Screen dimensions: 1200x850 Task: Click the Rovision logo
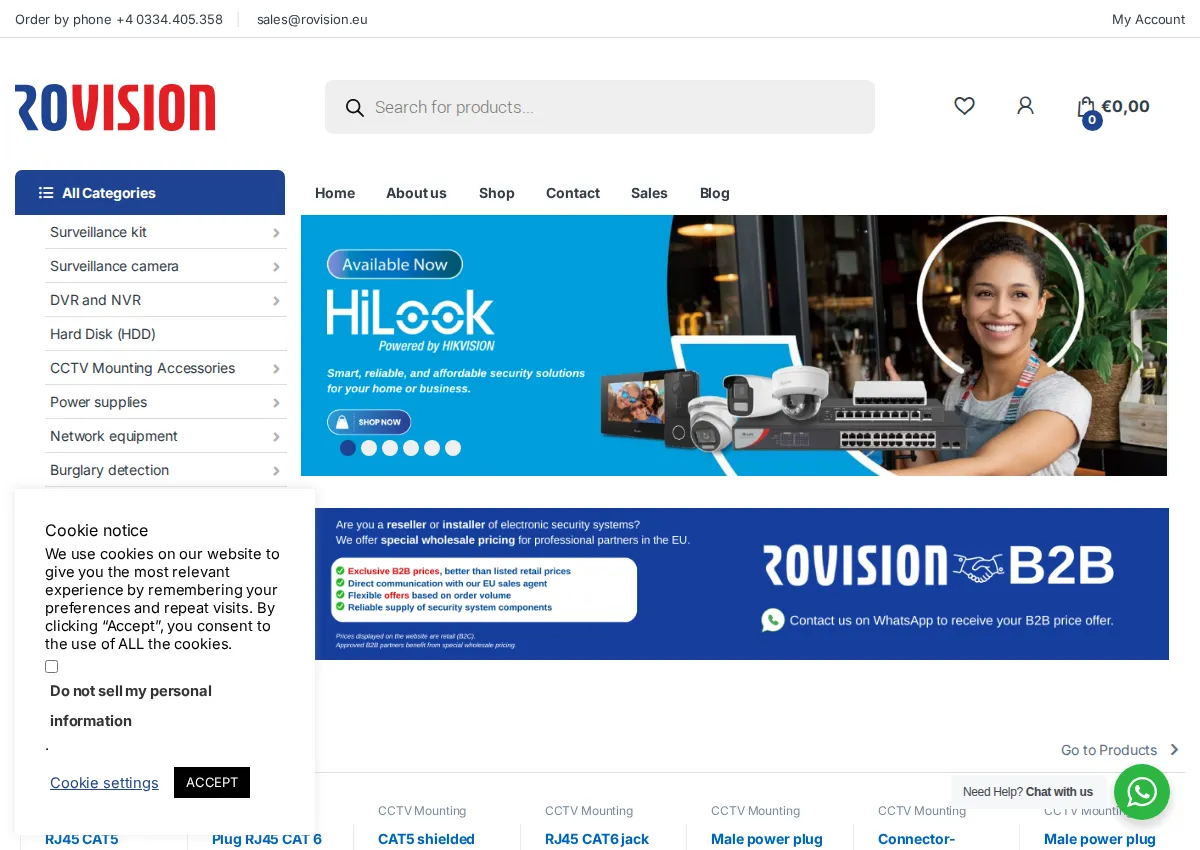click(115, 107)
